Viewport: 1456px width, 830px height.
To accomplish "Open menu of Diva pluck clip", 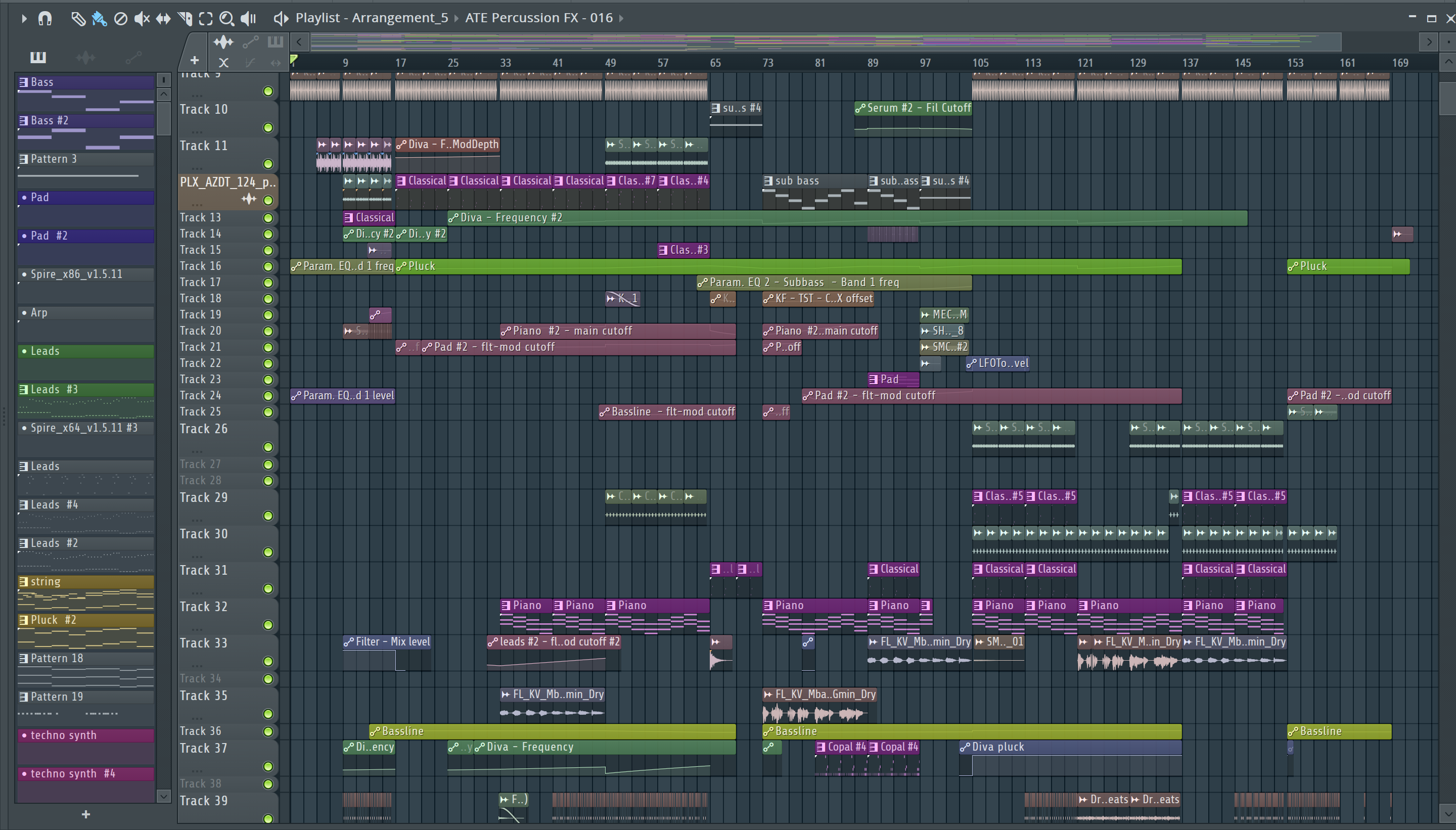I will pos(965,747).
